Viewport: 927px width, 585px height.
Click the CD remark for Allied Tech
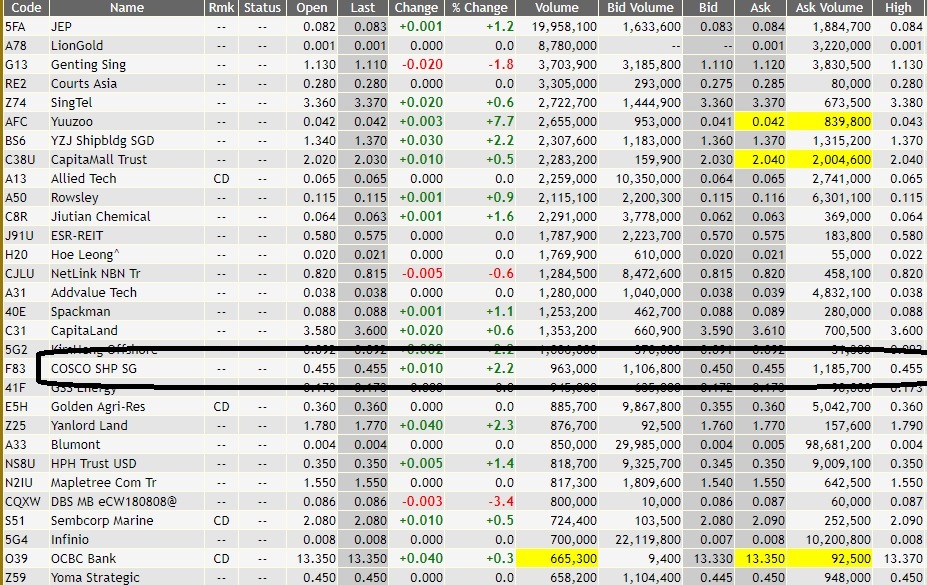point(221,178)
